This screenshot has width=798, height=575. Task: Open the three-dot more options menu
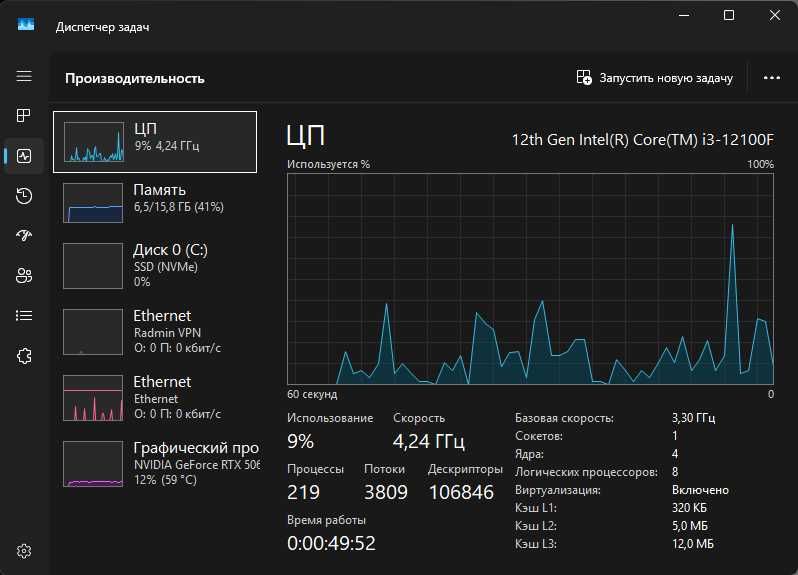pos(771,78)
